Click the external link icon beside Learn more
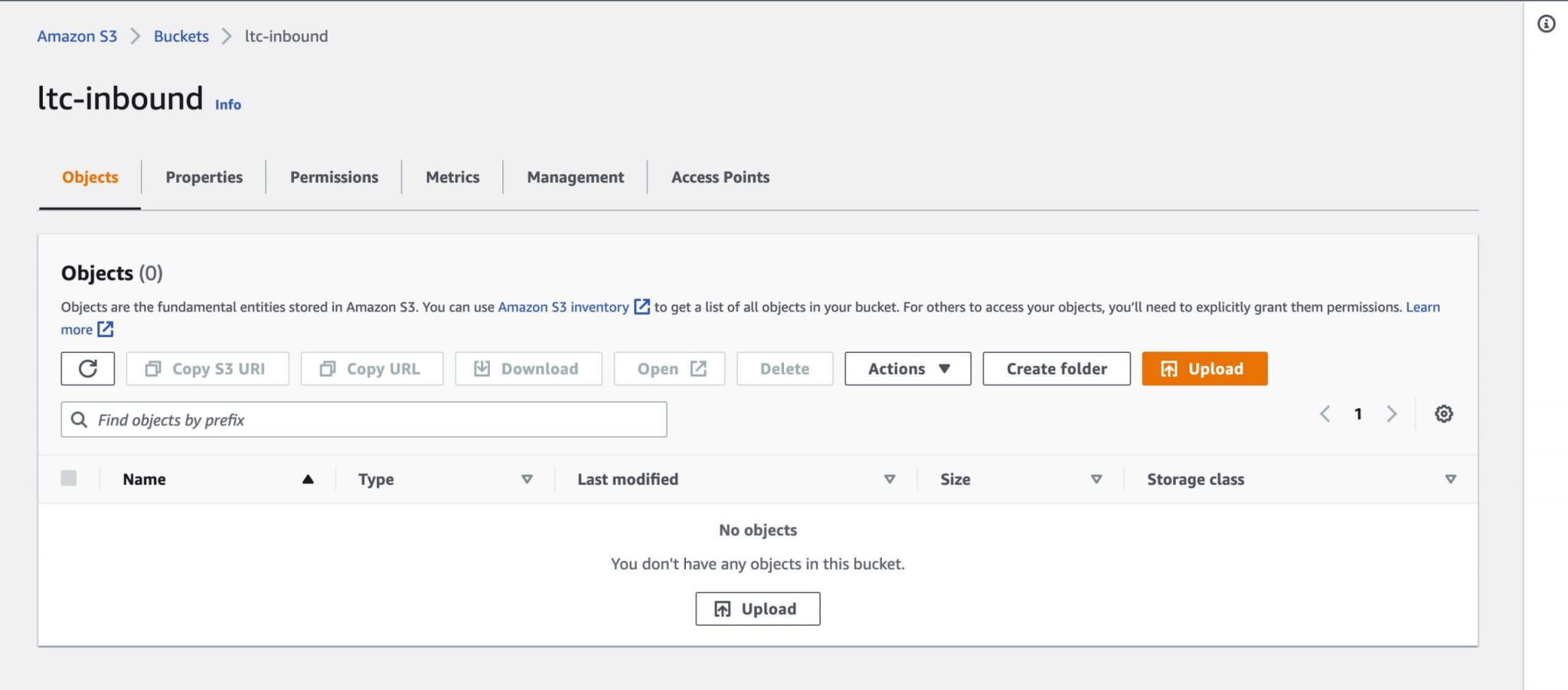Screen dimensions: 1568x690 (x=106, y=329)
